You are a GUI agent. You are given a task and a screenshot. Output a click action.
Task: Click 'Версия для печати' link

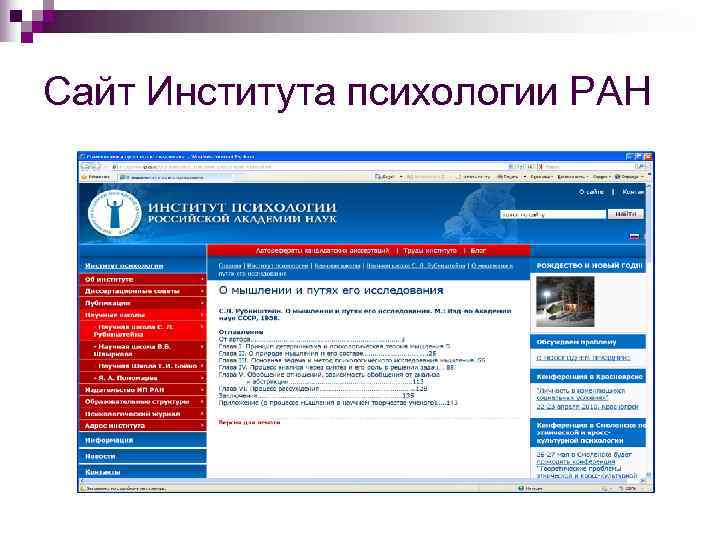(x=249, y=422)
